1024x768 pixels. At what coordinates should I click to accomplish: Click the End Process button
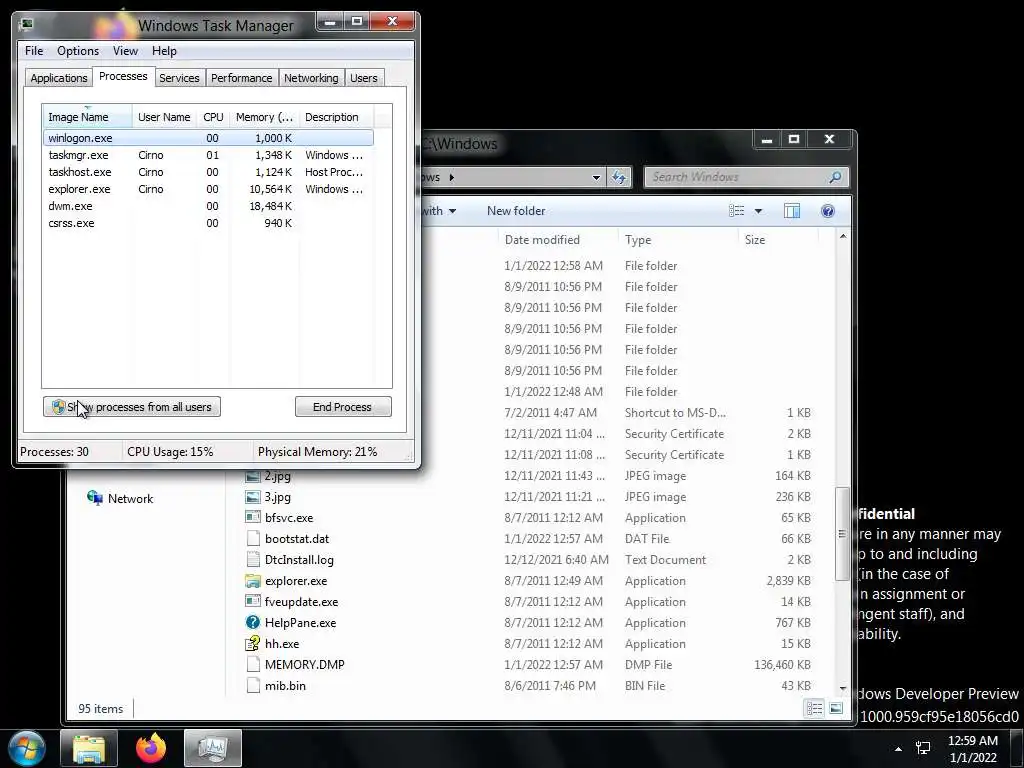[343, 407]
